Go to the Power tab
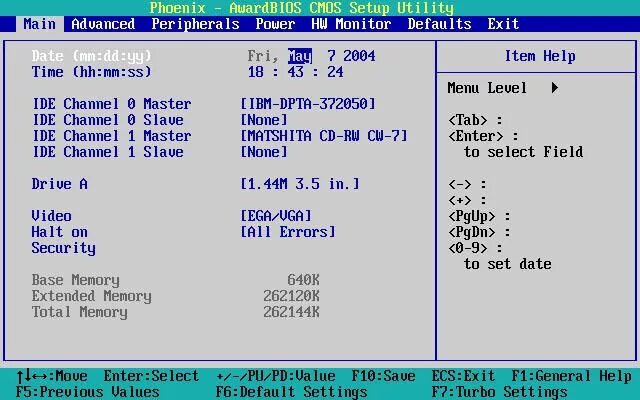 point(275,24)
